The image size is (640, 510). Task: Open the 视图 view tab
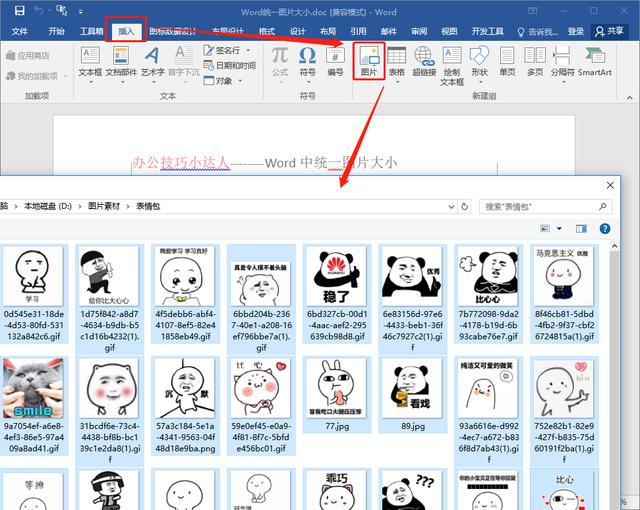pyautogui.click(x=449, y=31)
